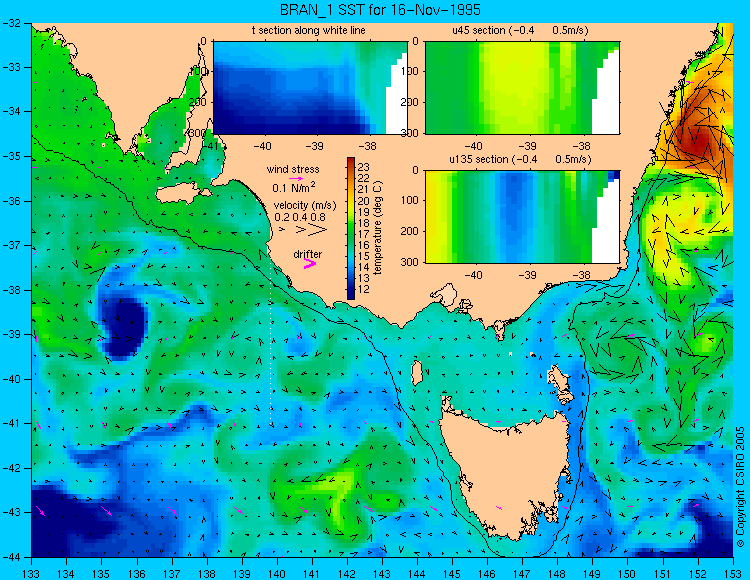Viewport: 750px width, 580px height.
Task: Click the -38 latitude axis label
Action: [x=11, y=290]
